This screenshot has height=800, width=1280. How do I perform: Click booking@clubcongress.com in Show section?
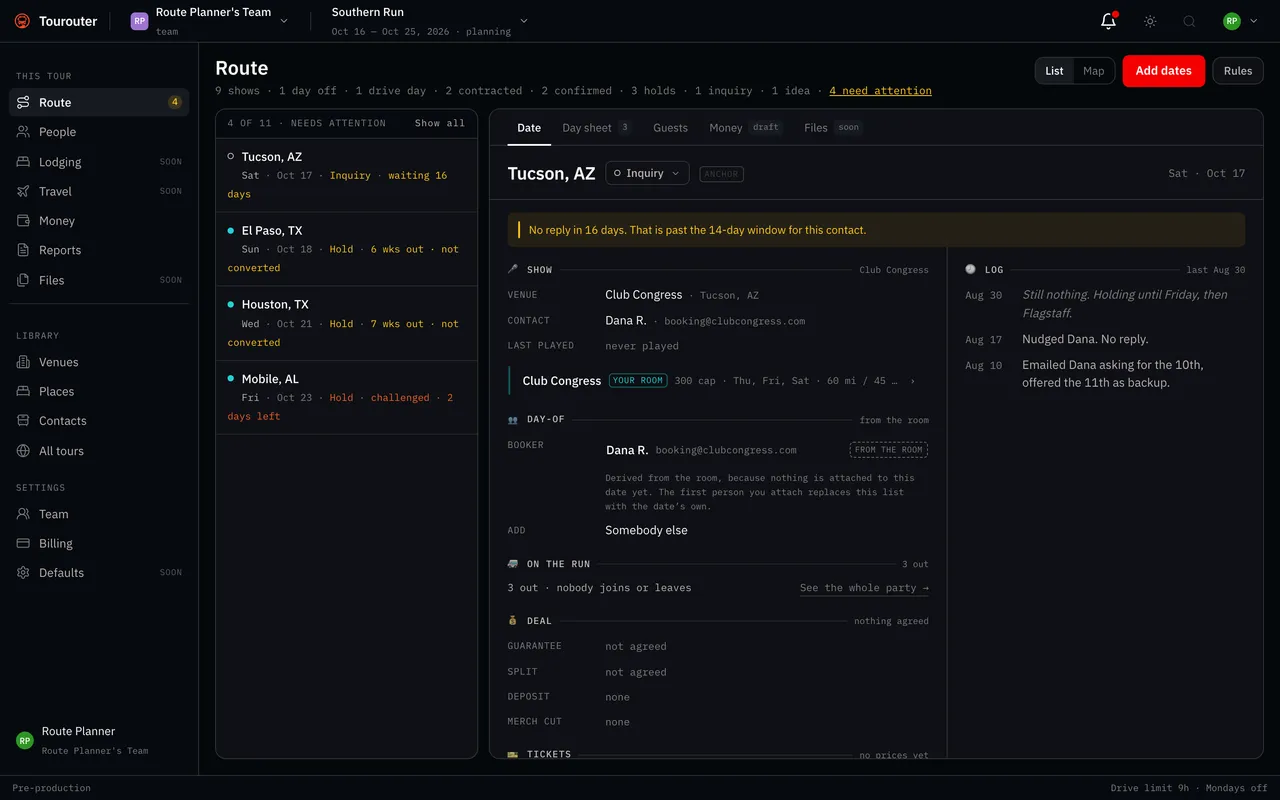coord(735,321)
